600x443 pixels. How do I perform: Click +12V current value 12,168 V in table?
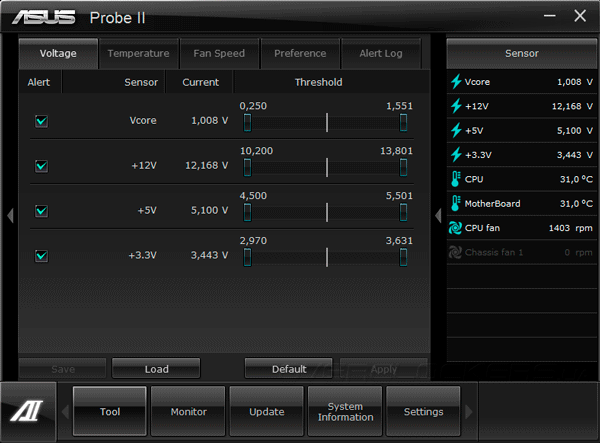[x=207, y=165]
